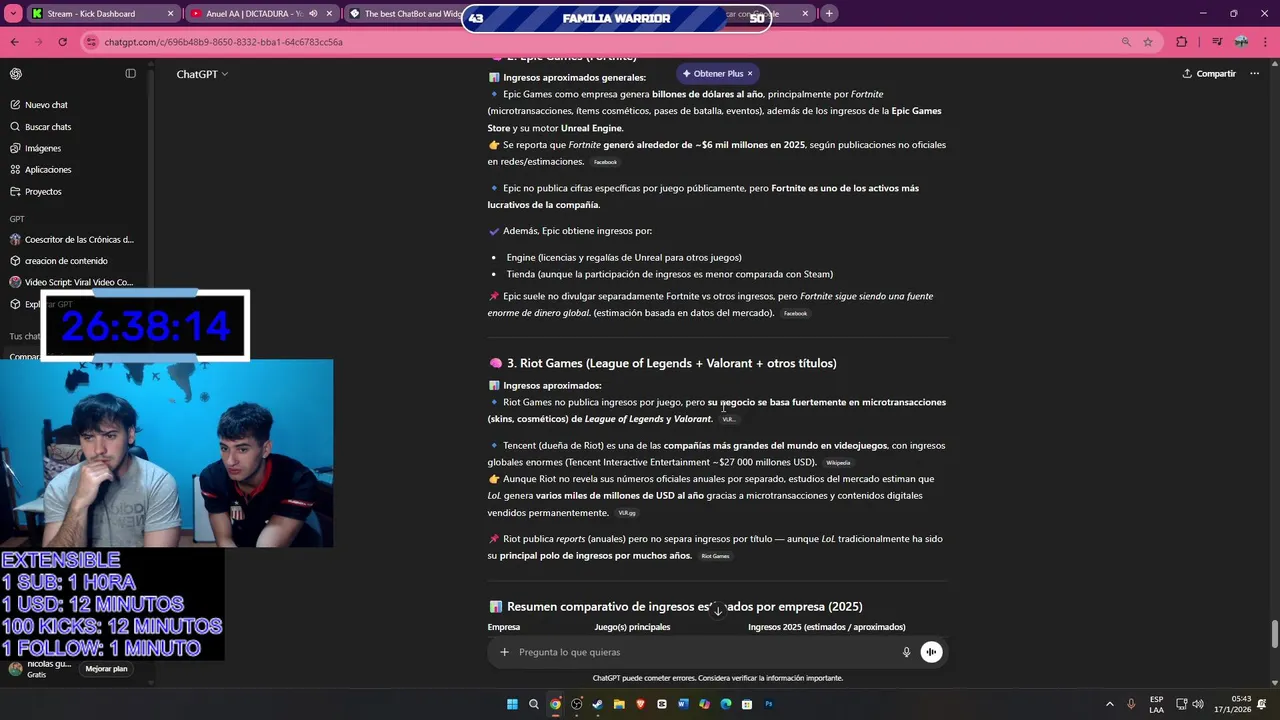The width and height of the screenshot is (1280, 720).
Task: Open OBS Studio from the taskbar
Action: click(576, 704)
